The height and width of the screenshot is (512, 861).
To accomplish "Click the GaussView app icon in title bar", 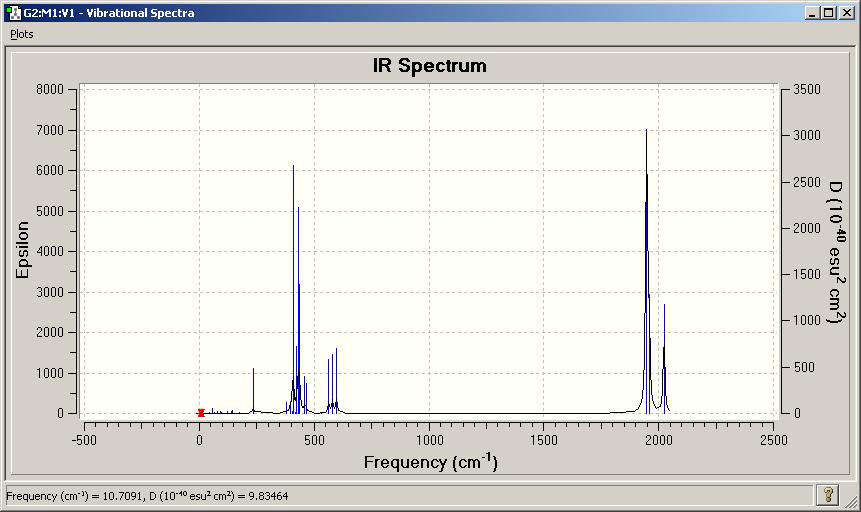I will [13, 12].
